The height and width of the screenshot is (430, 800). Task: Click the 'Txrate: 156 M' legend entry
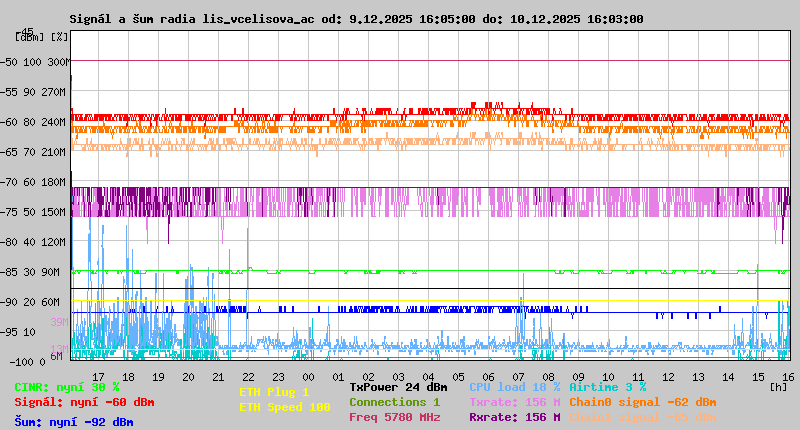click(515, 402)
